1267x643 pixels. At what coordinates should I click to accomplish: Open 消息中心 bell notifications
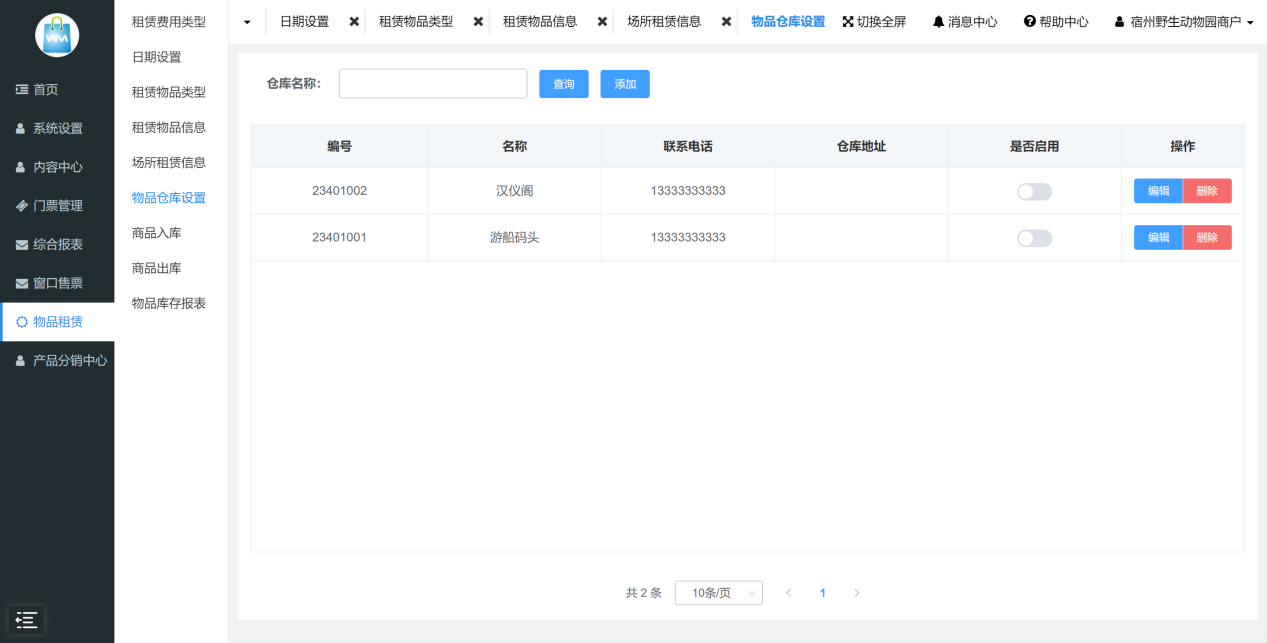[938, 21]
